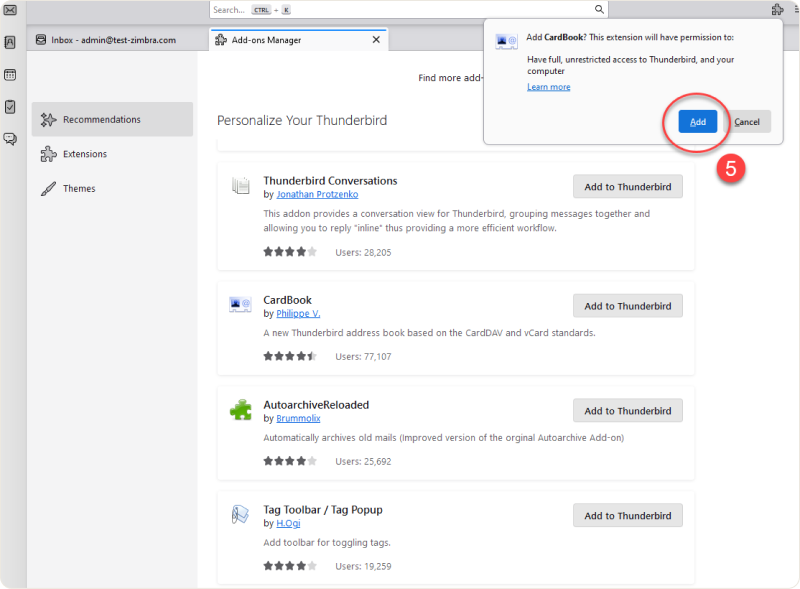This screenshot has height=589, width=800.
Task: Add AutoarchiveReloaded to Thunderbird
Action: coord(628,411)
